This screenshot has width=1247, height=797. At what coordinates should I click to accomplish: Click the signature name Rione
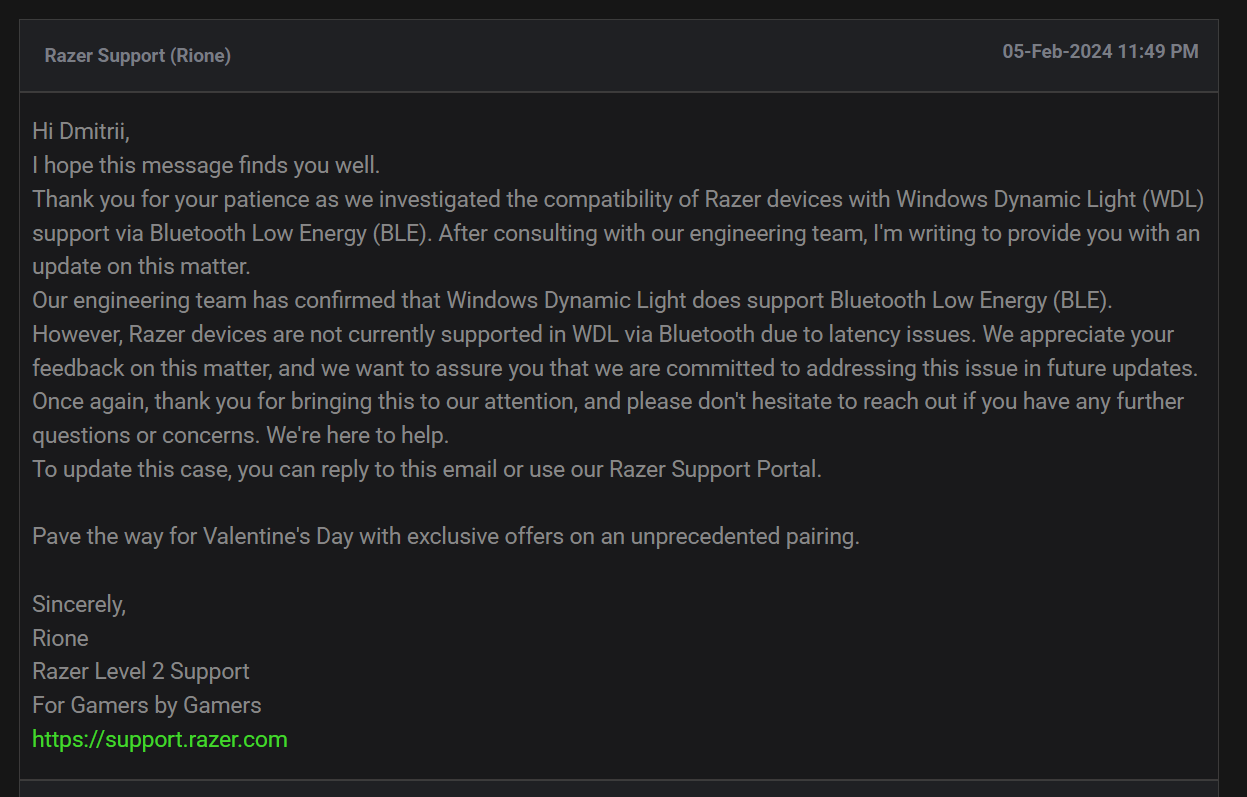[x=60, y=638]
